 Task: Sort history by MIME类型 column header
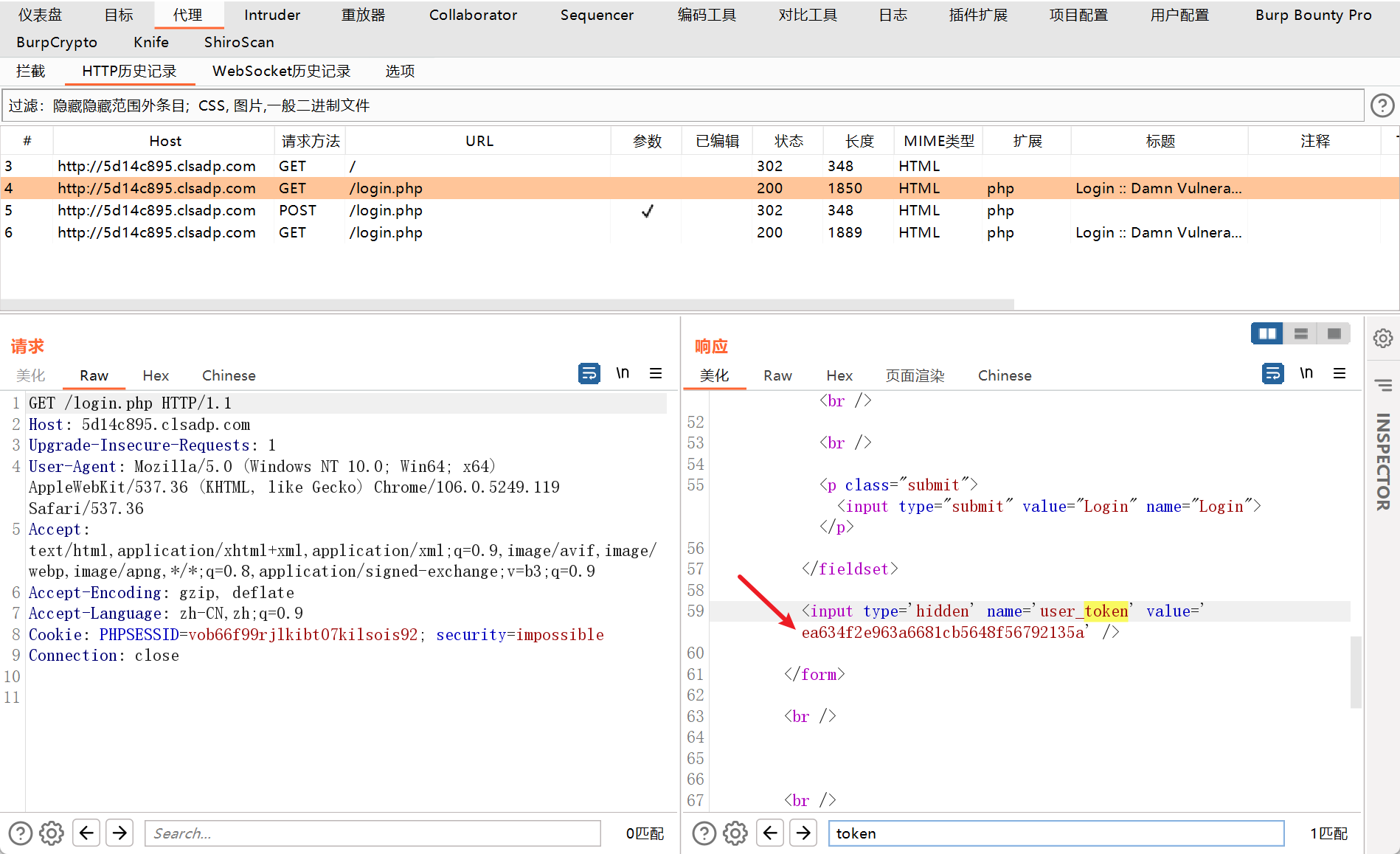[939, 141]
